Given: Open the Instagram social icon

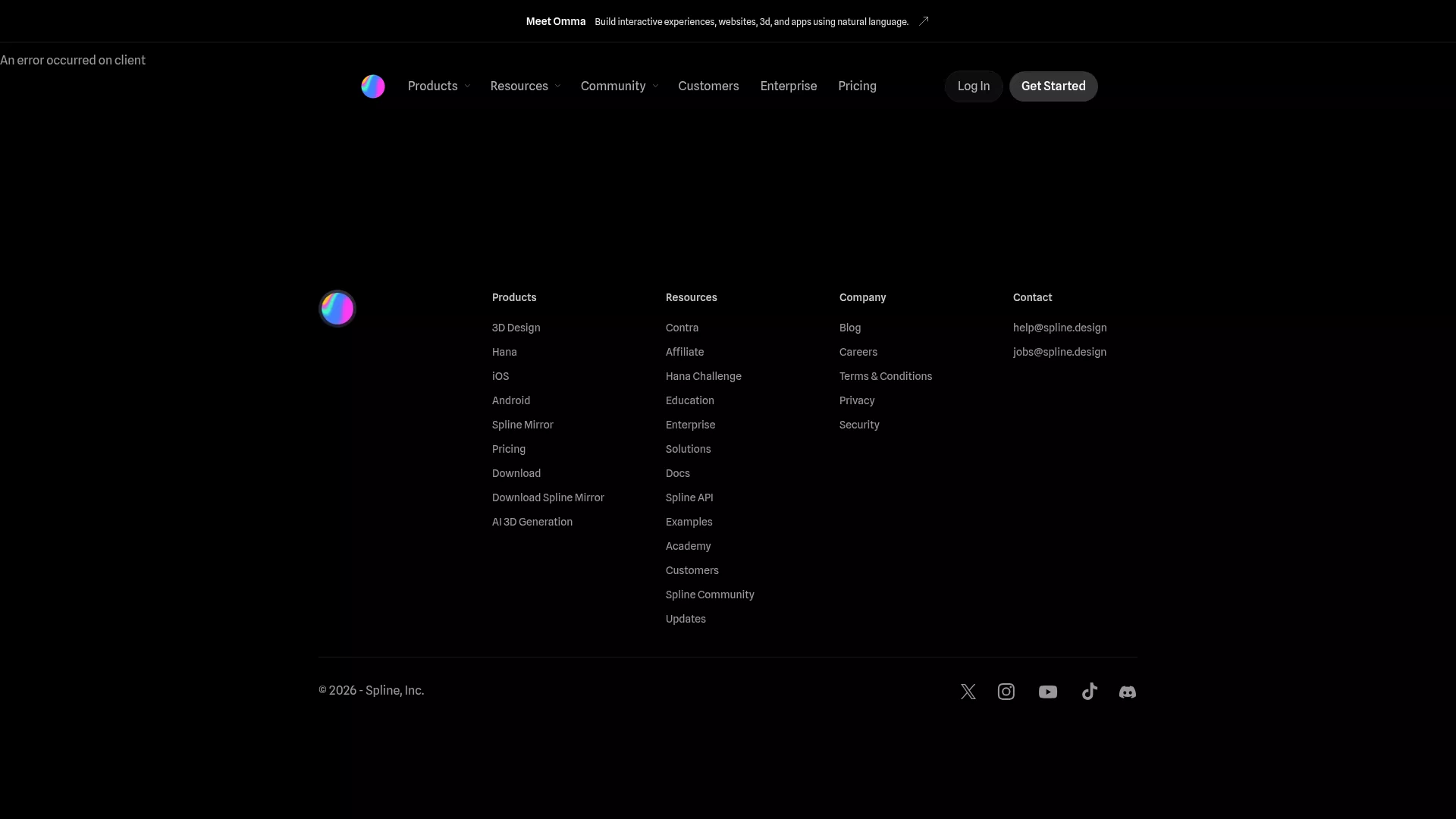Looking at the screenshot, I should (1006, 692).
